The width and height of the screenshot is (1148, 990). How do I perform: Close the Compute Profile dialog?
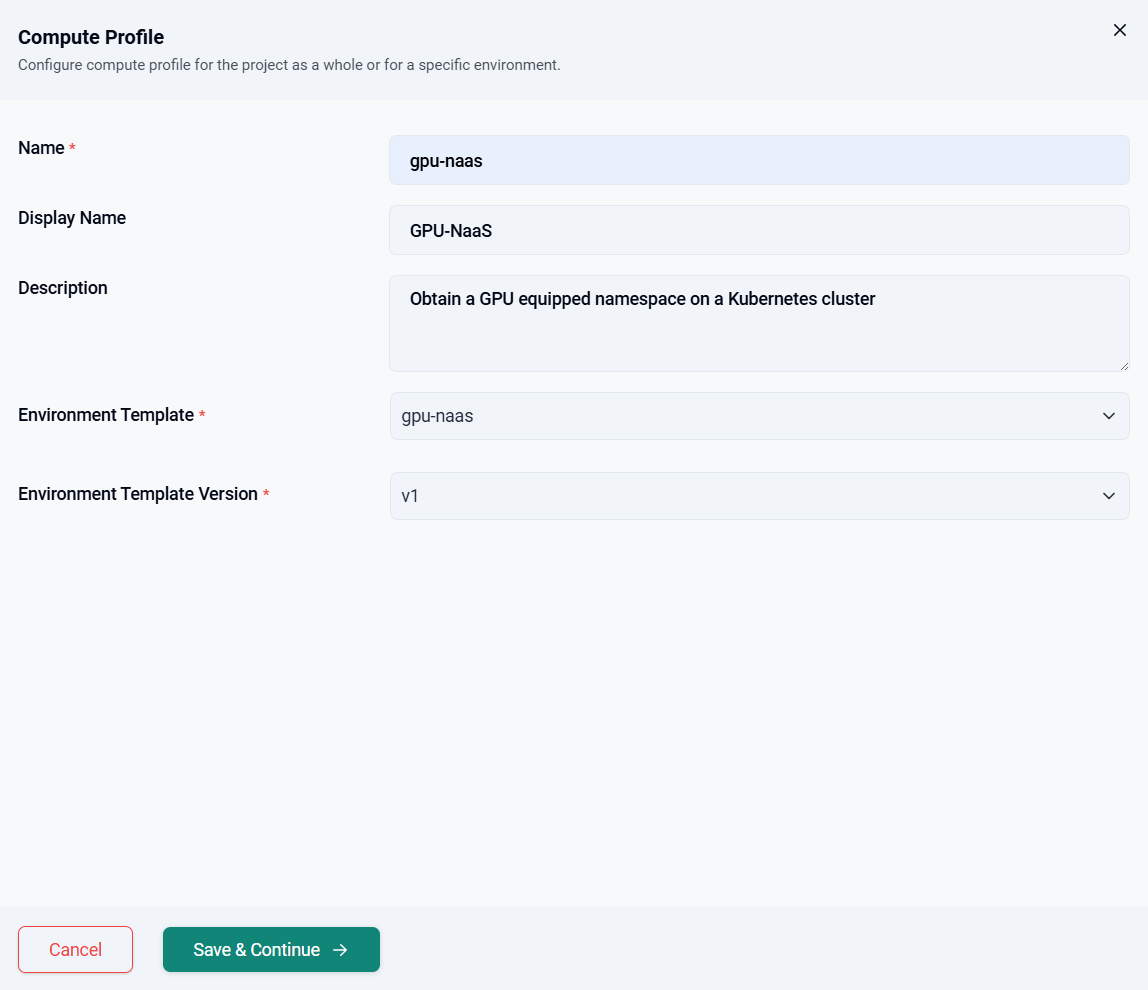pos(1119,30)
